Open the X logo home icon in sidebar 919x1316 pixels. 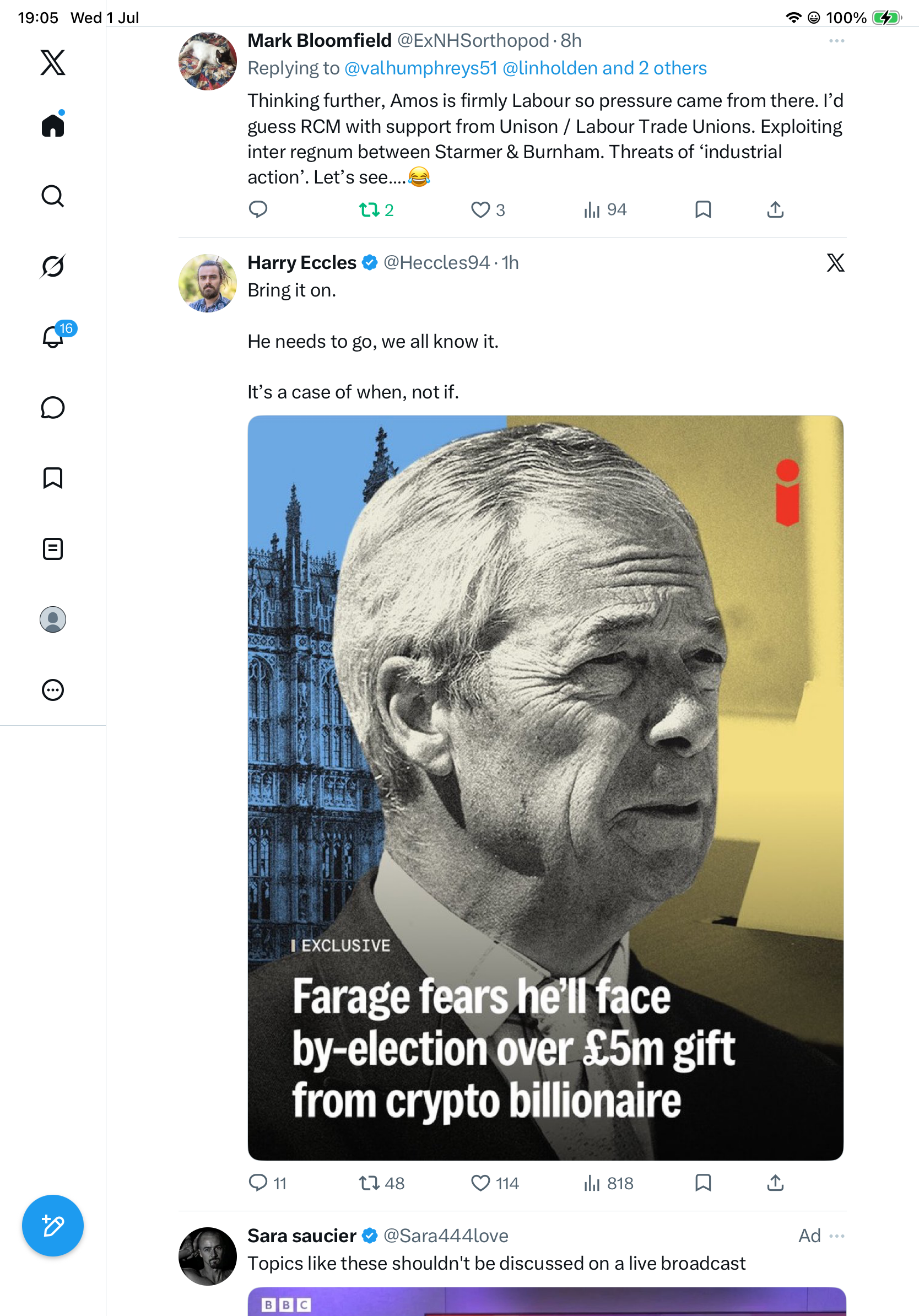(53, 62)
